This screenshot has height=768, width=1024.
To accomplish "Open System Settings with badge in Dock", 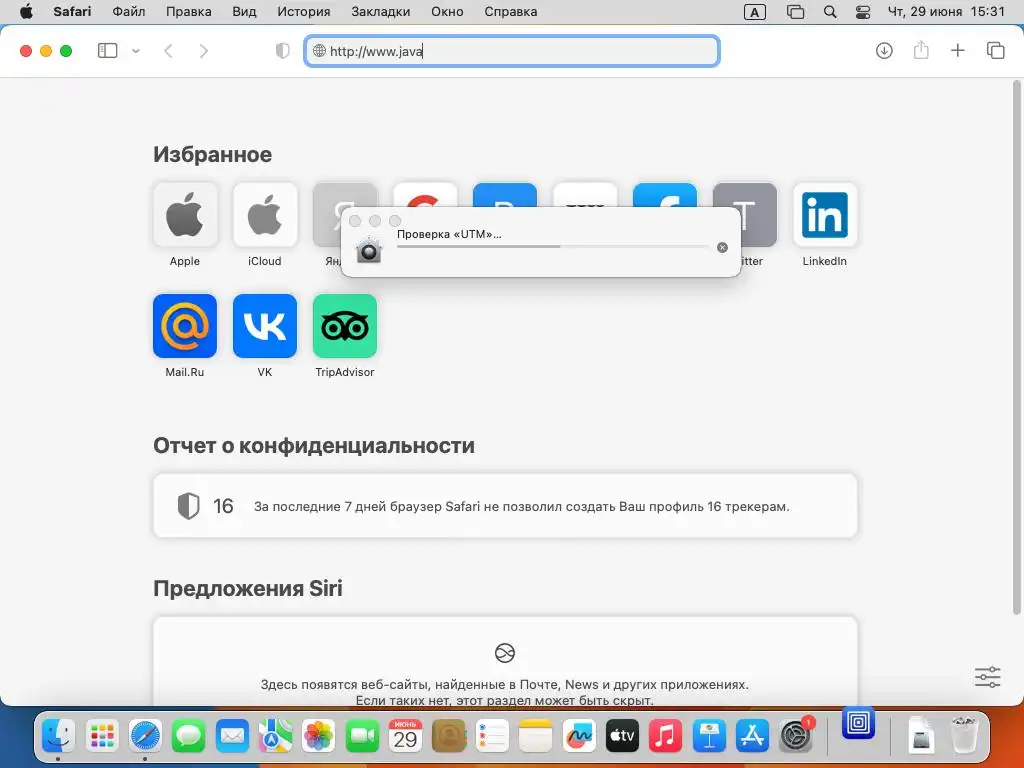I will tap(795, 736).
